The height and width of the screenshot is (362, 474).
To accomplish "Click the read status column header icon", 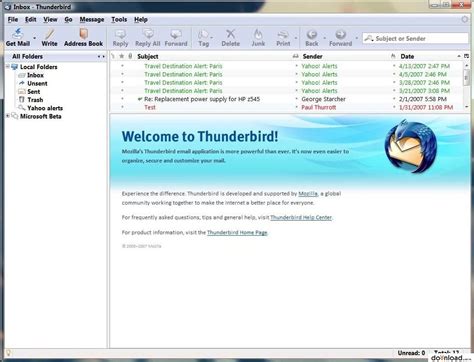I will coord(295,56).
